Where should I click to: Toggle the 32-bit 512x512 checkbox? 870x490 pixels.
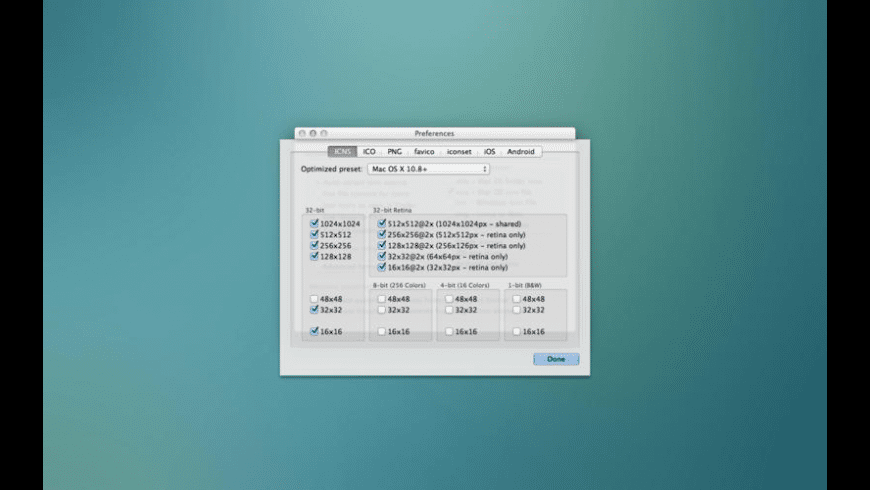click(314, 234)
